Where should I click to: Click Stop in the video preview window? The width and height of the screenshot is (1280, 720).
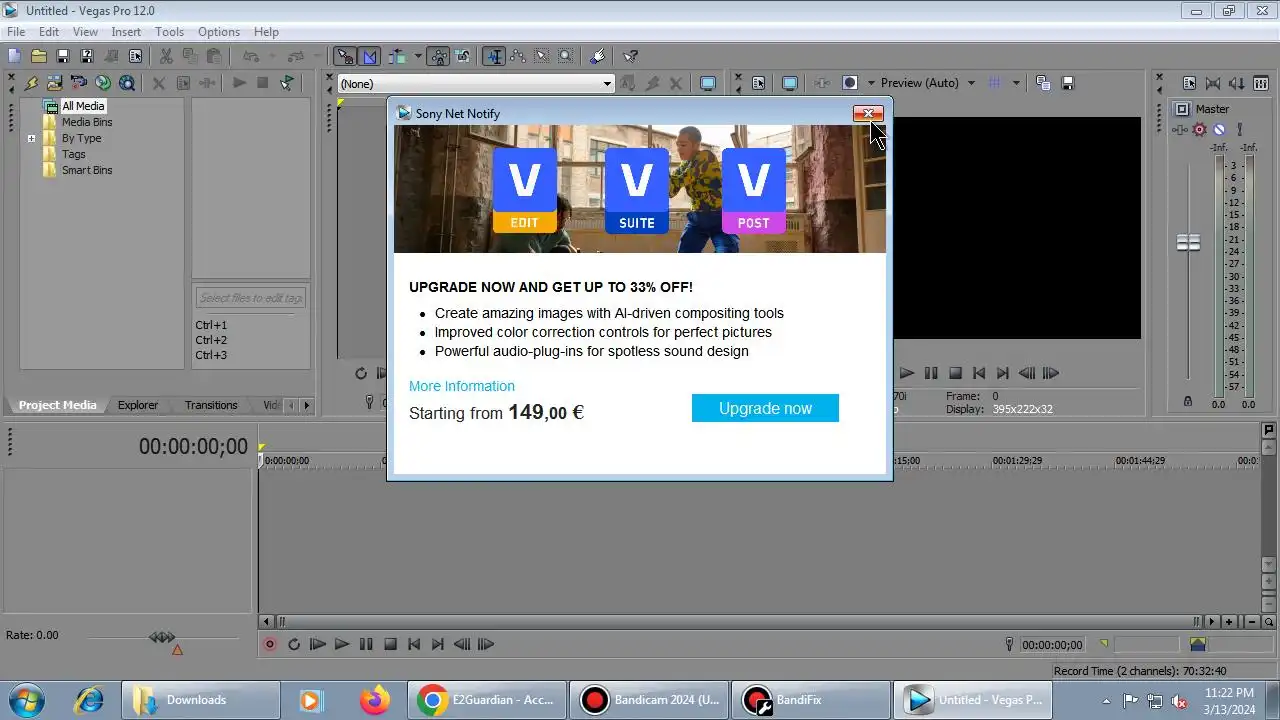pyautogui.click(x=955, y=373)
